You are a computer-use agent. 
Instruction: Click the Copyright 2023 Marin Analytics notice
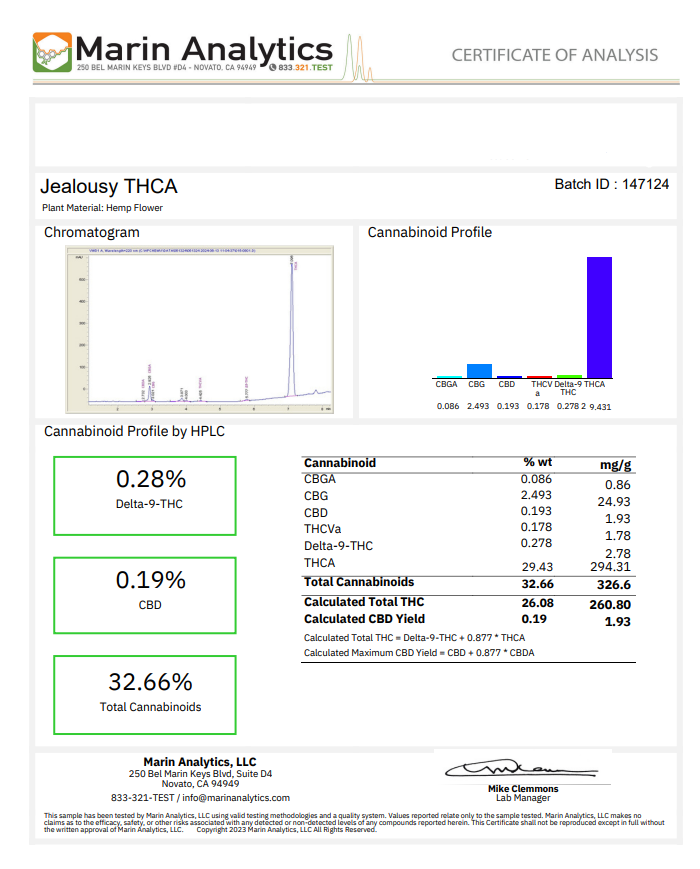(287, 830)
